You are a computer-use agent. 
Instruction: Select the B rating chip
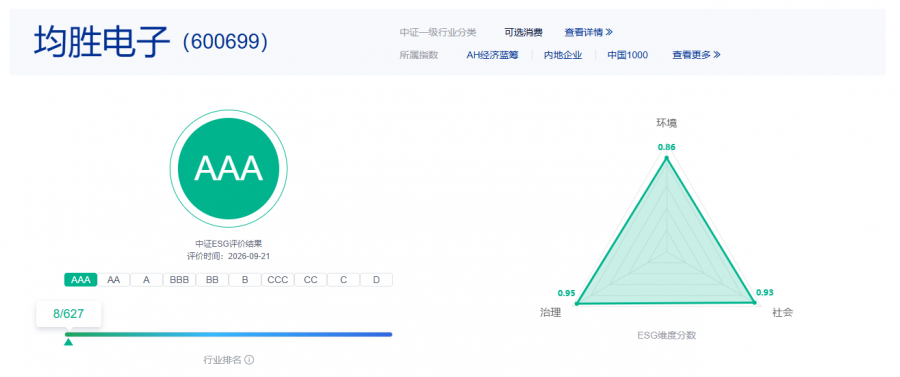245,279
